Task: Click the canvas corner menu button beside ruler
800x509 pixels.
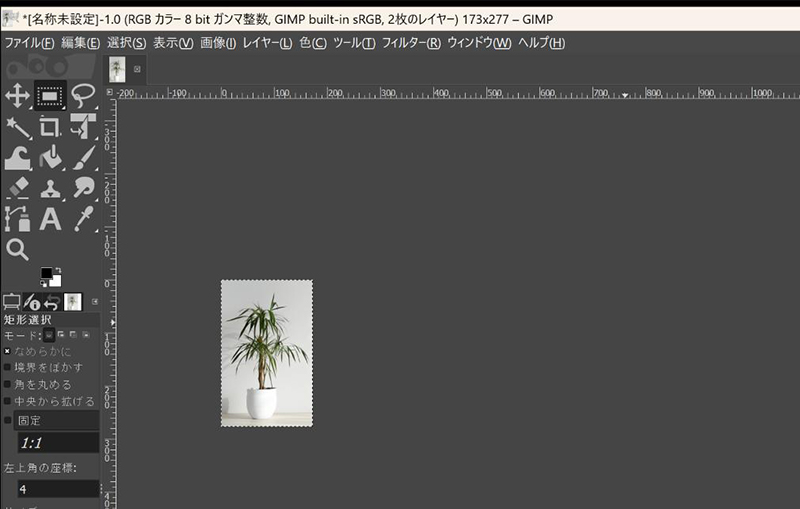Action: click(109, 92)
